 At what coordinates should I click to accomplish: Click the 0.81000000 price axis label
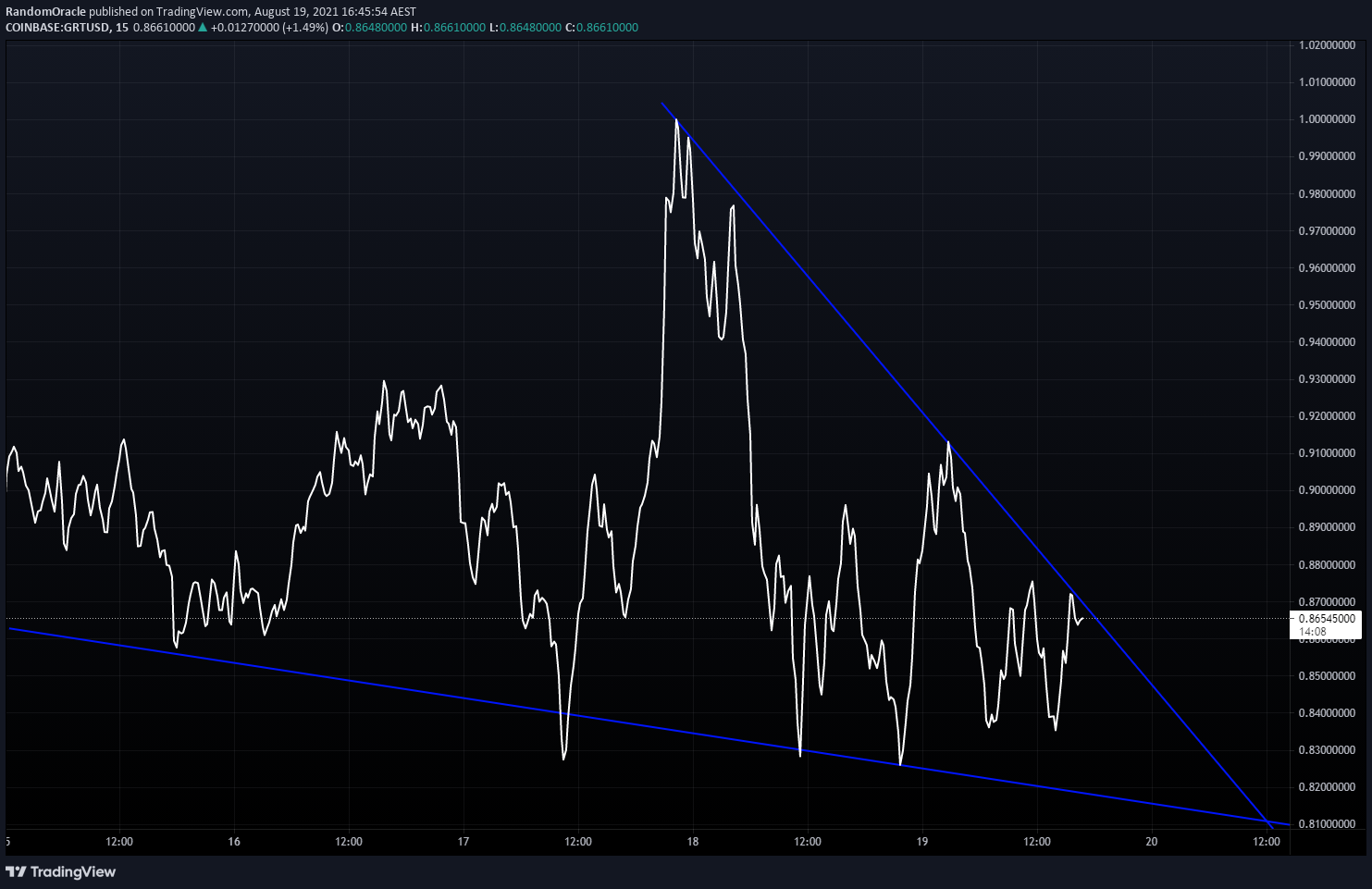(x=1327, y=824)
